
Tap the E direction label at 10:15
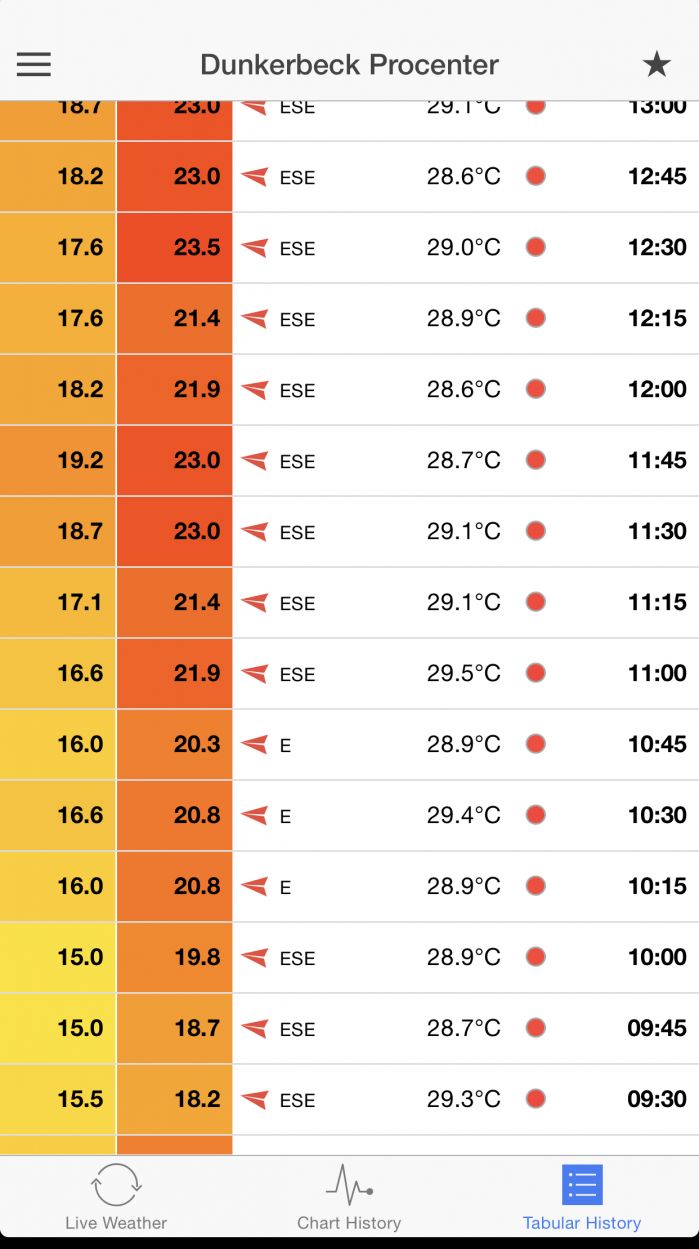(x=285, y=887)
